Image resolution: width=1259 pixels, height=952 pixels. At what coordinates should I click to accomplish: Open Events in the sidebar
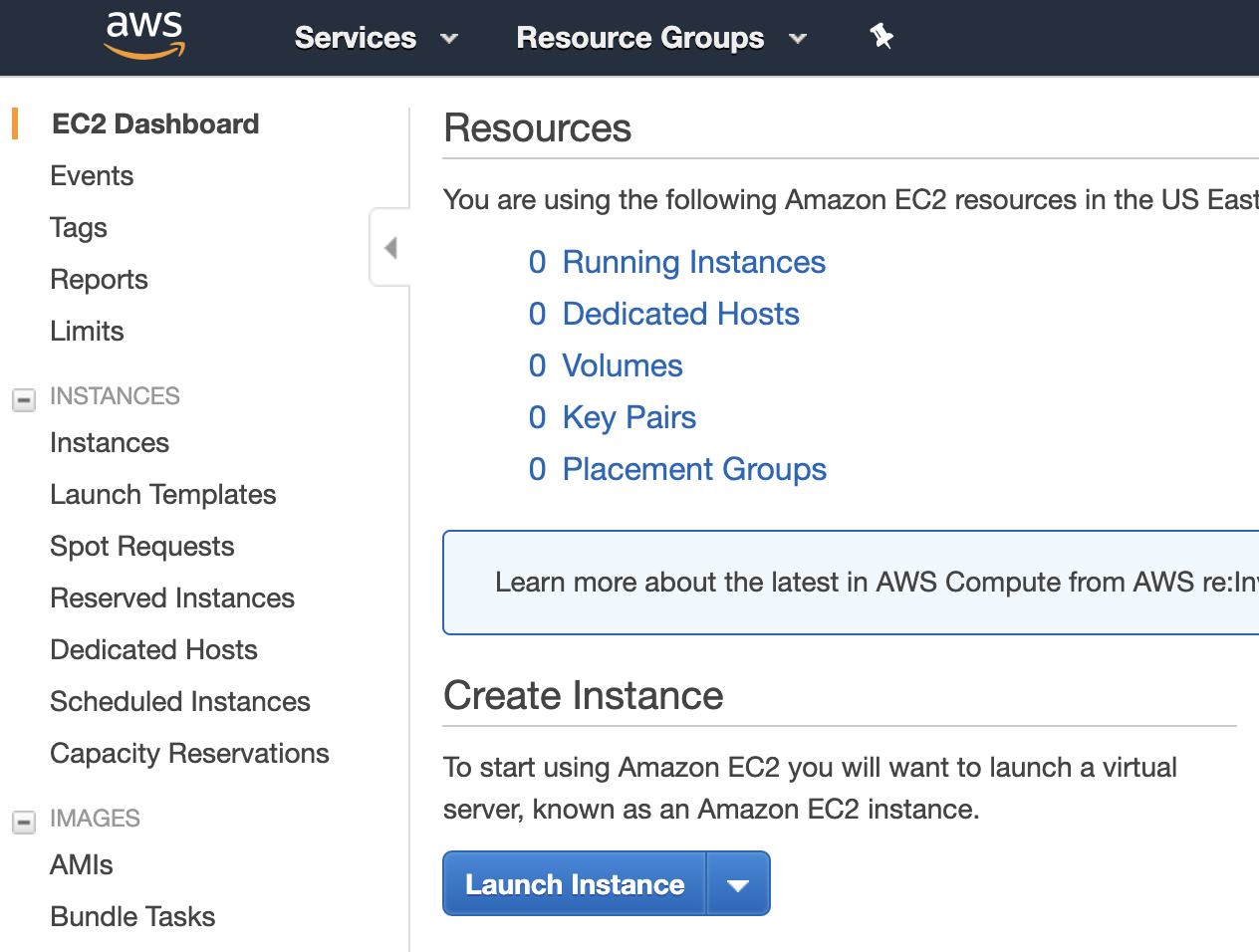point(92,175)
